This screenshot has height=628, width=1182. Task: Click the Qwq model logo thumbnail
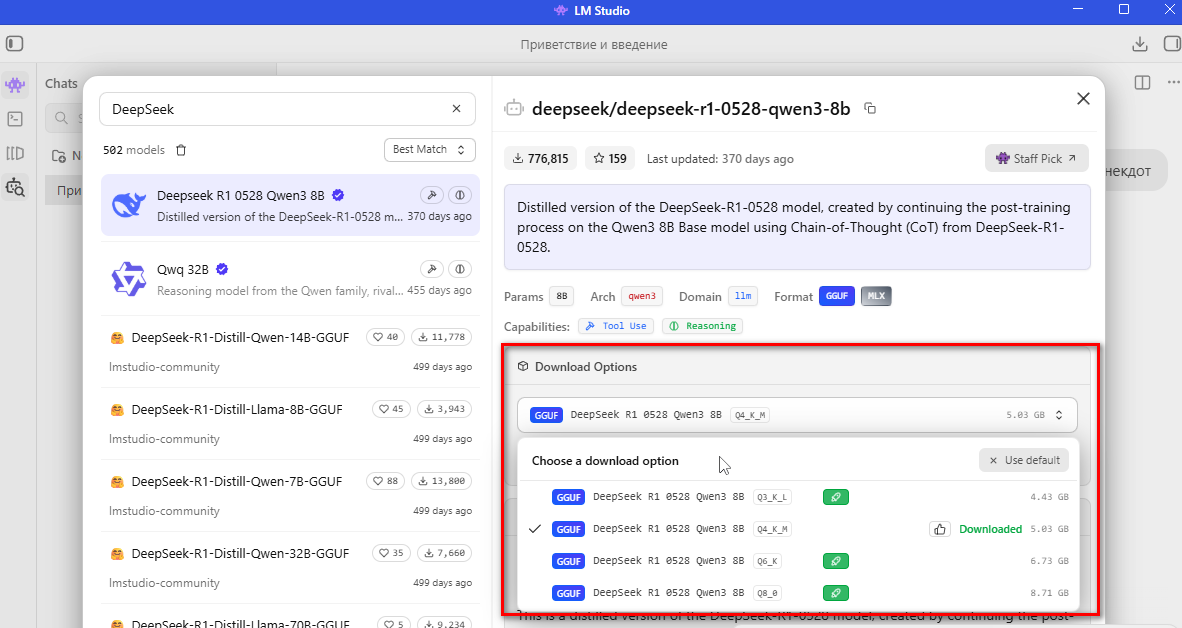(129, 279)
